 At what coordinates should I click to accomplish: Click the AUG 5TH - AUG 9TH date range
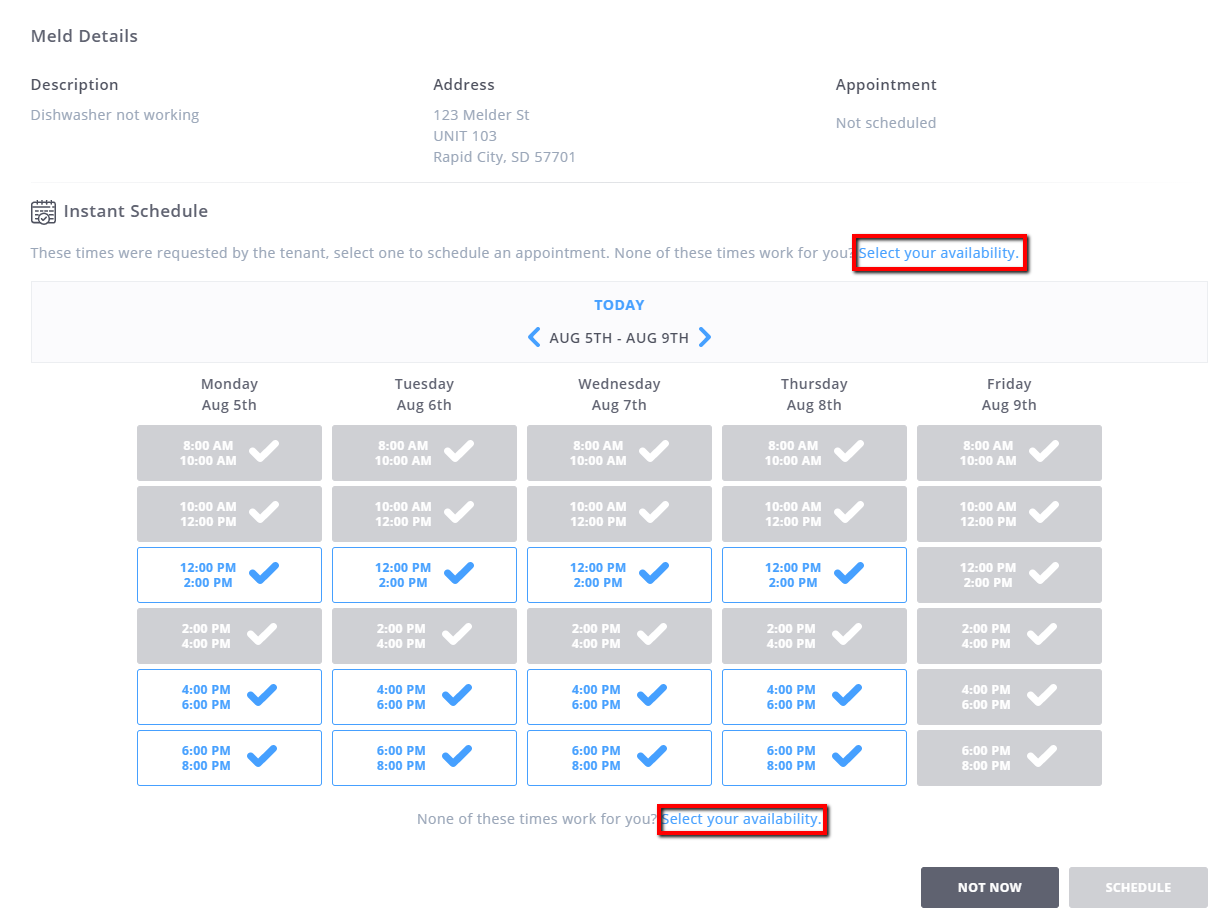click(x=619, y=337)
